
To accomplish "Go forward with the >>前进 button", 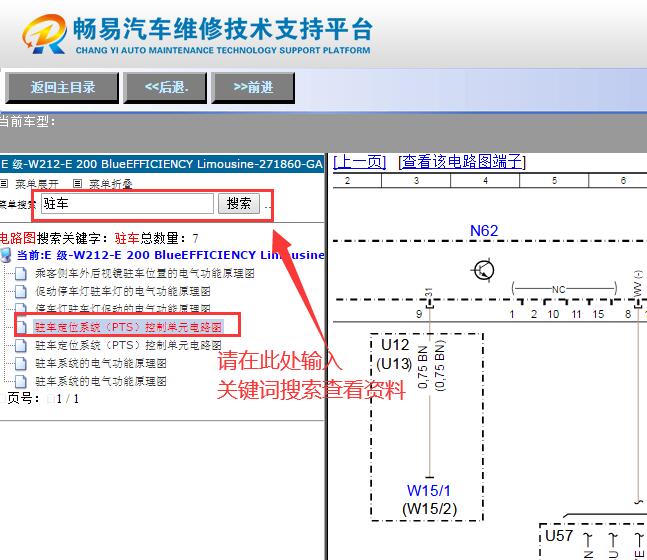I will point(253,87).
